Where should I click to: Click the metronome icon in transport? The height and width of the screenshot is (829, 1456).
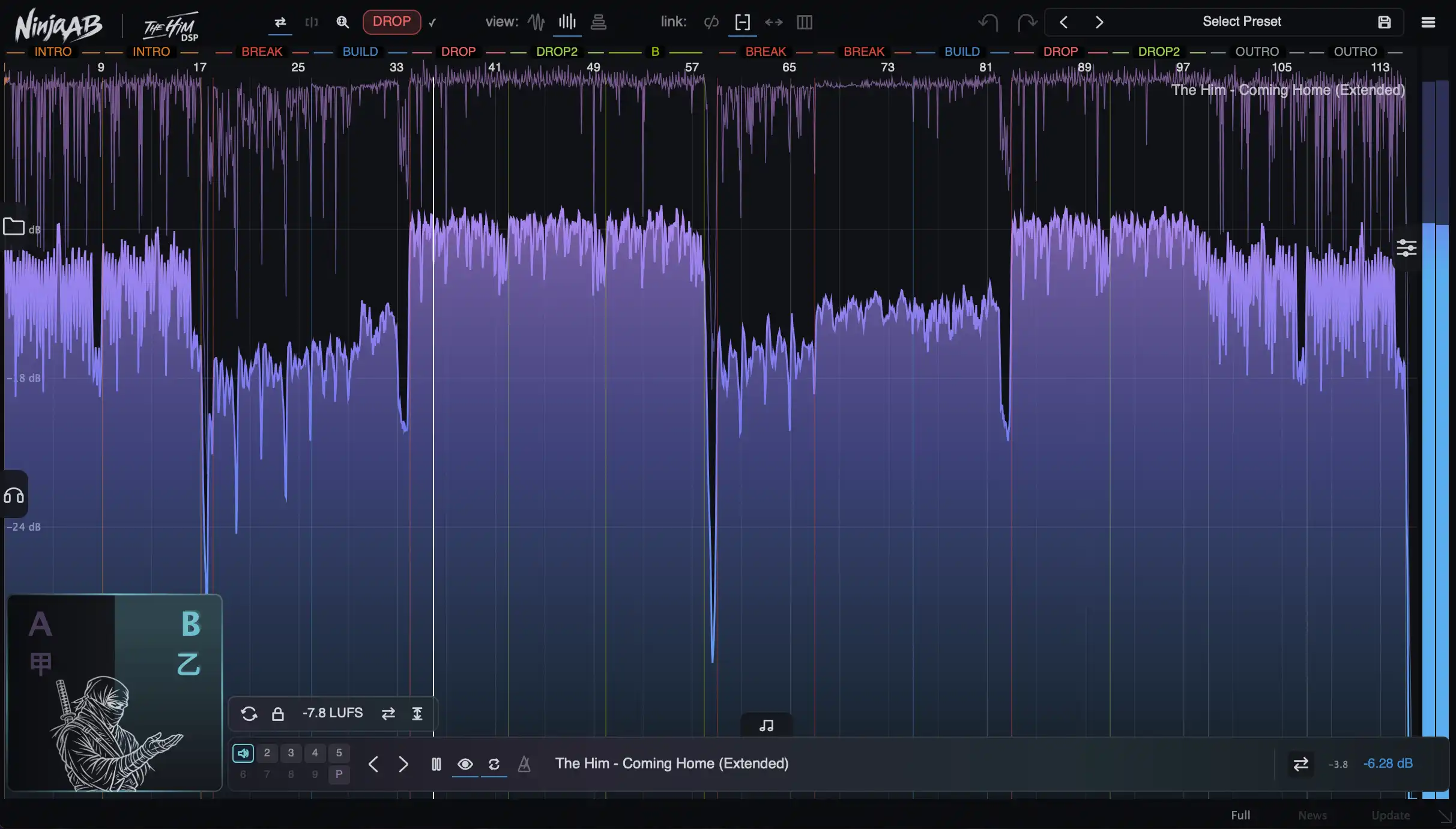tap(524, 764)
